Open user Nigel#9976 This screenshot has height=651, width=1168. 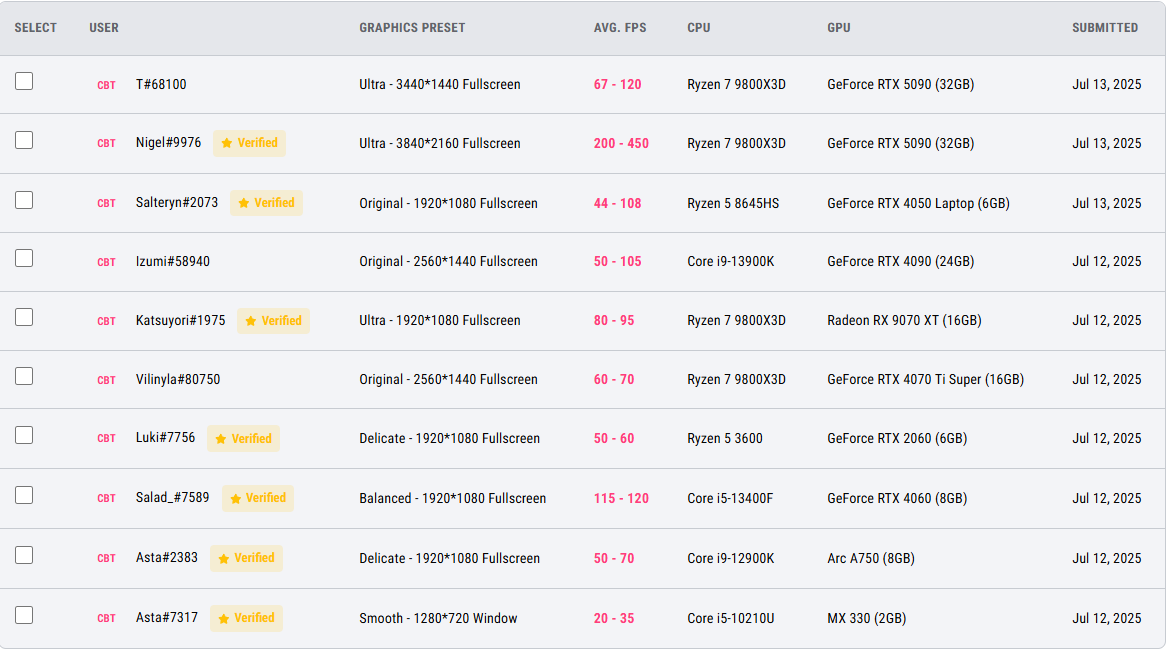click(168, 142)
